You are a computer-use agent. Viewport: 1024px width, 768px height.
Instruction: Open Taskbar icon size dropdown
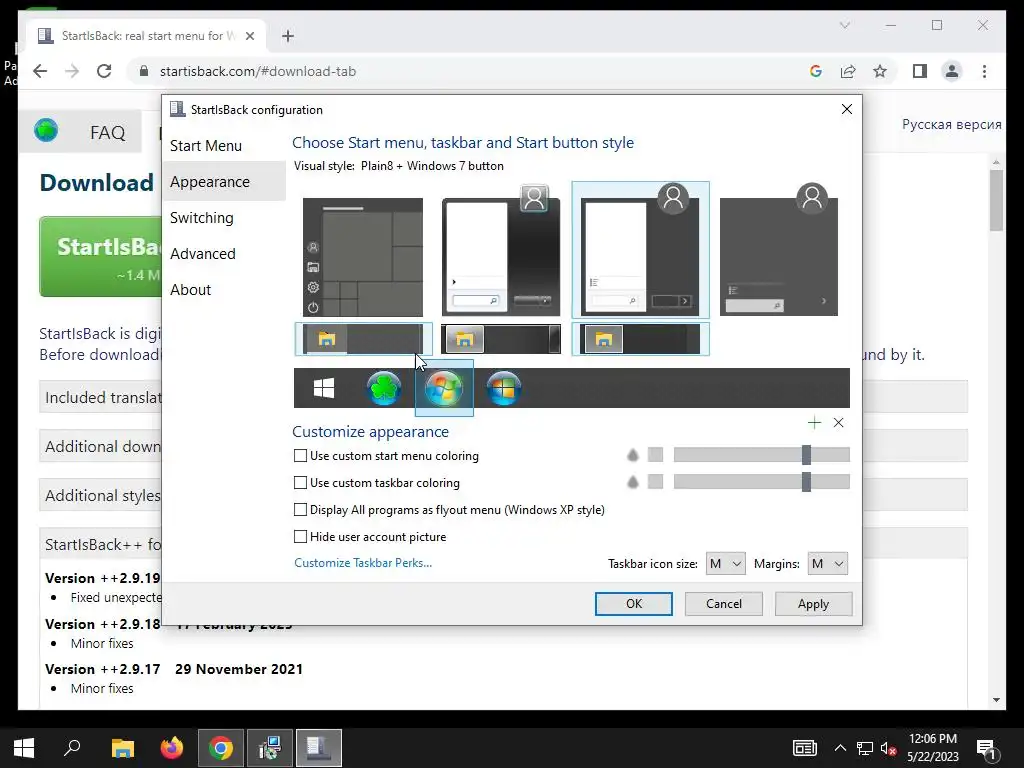726,564
